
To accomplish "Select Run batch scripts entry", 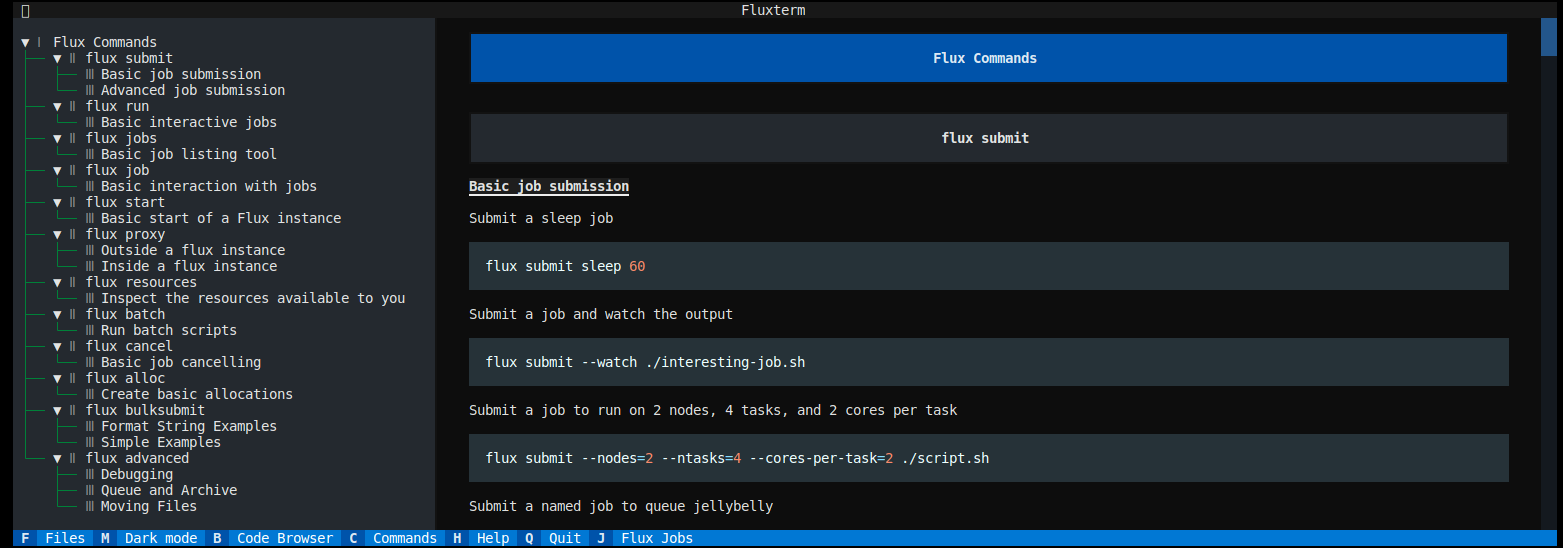I will click(x=169, y=330).
